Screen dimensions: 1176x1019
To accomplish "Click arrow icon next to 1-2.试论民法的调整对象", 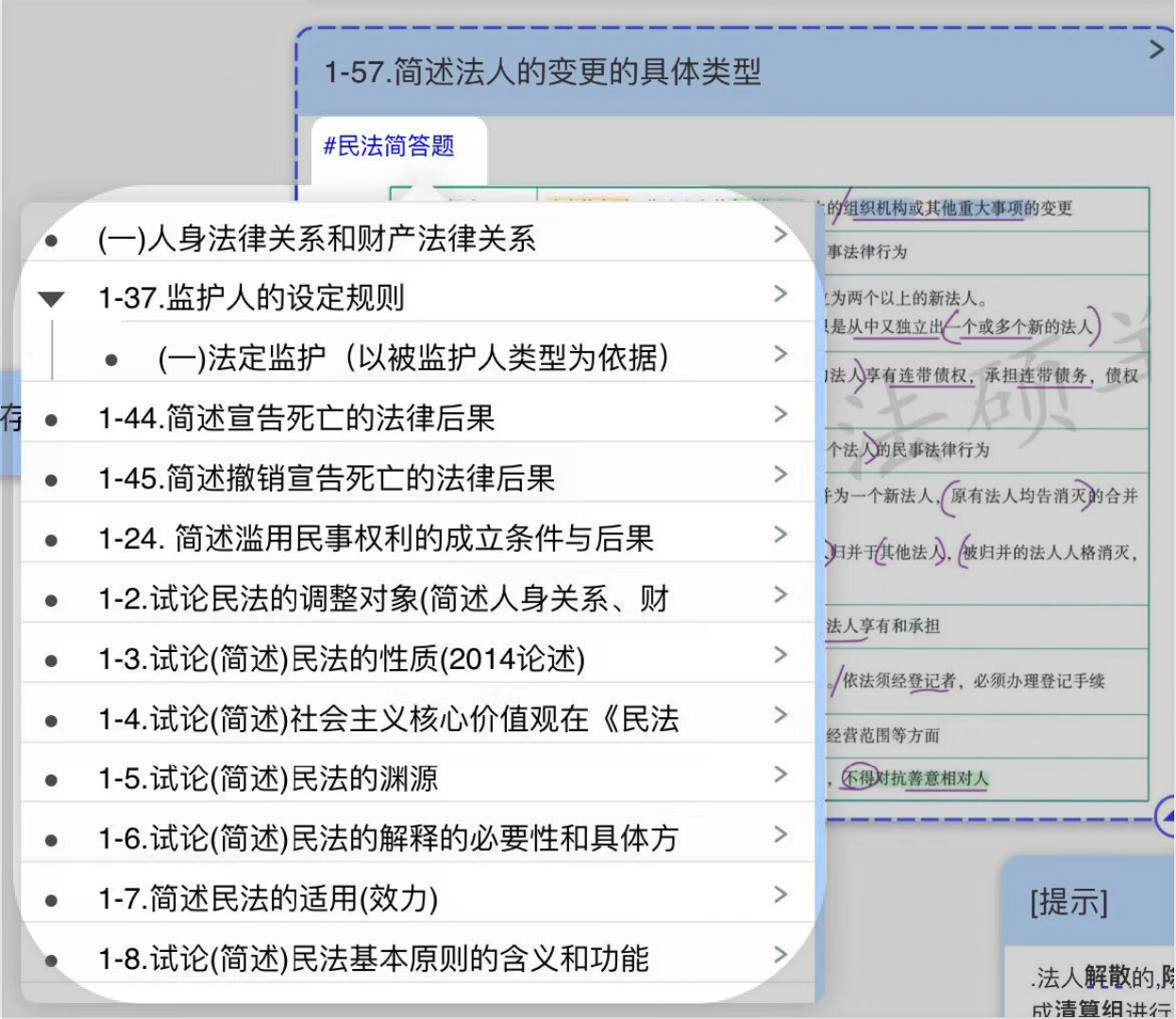I will click(x=780, y=594).
